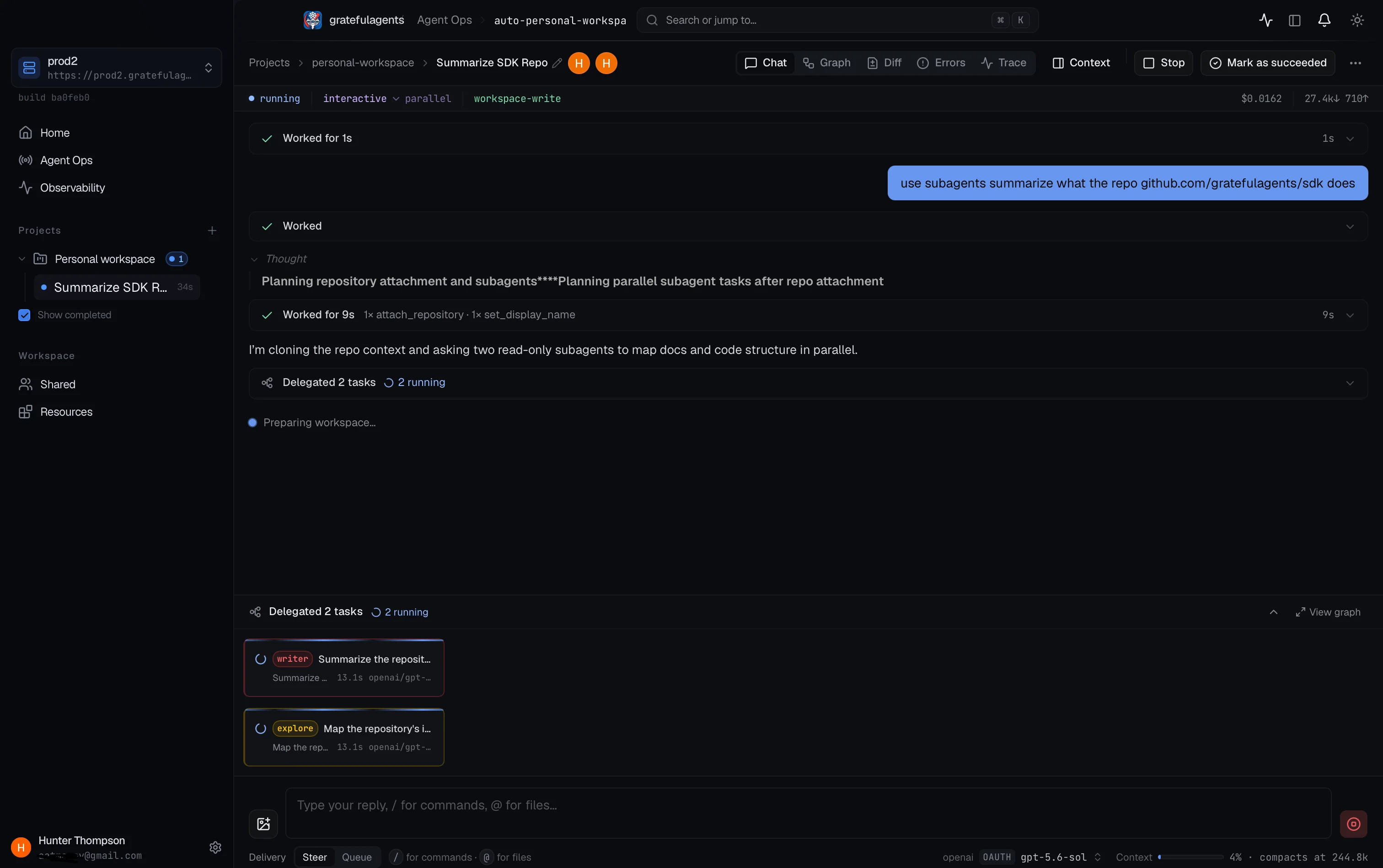Screen dimensions: 1383x868
Task: Switch to the Diff tab
Action: pos(884,63)
